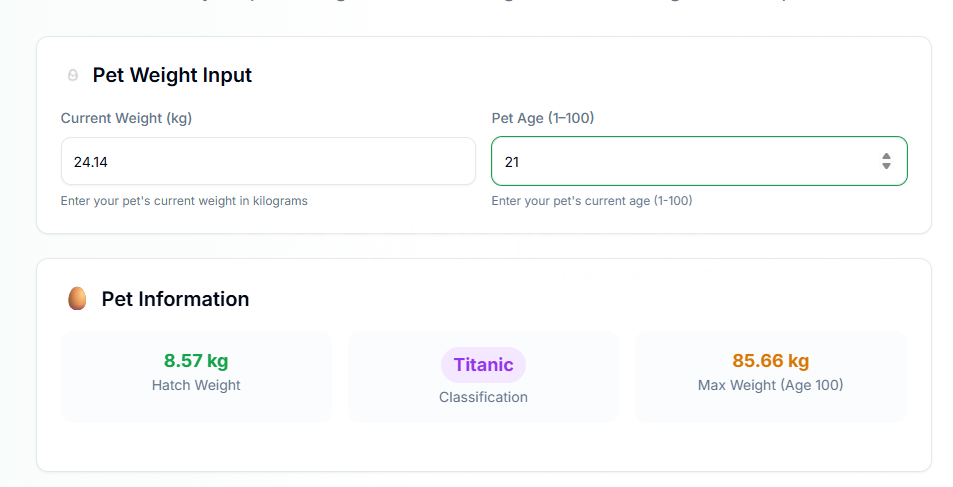Click the Max Weight (Age 100) caption
This screenshot has width=953, height=487.
[x=771, y=385]
